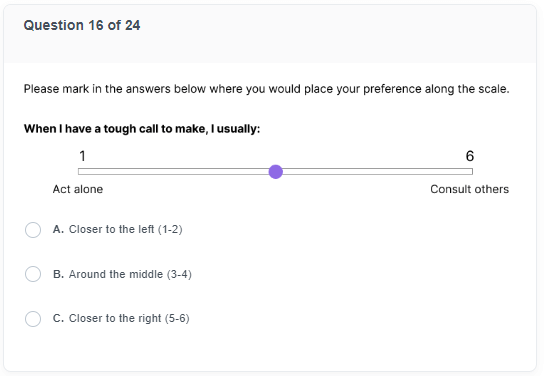The image size is (544, 376).
Task: Click the 'Closer to the right (5-6)' text
Action: point(129,318)
